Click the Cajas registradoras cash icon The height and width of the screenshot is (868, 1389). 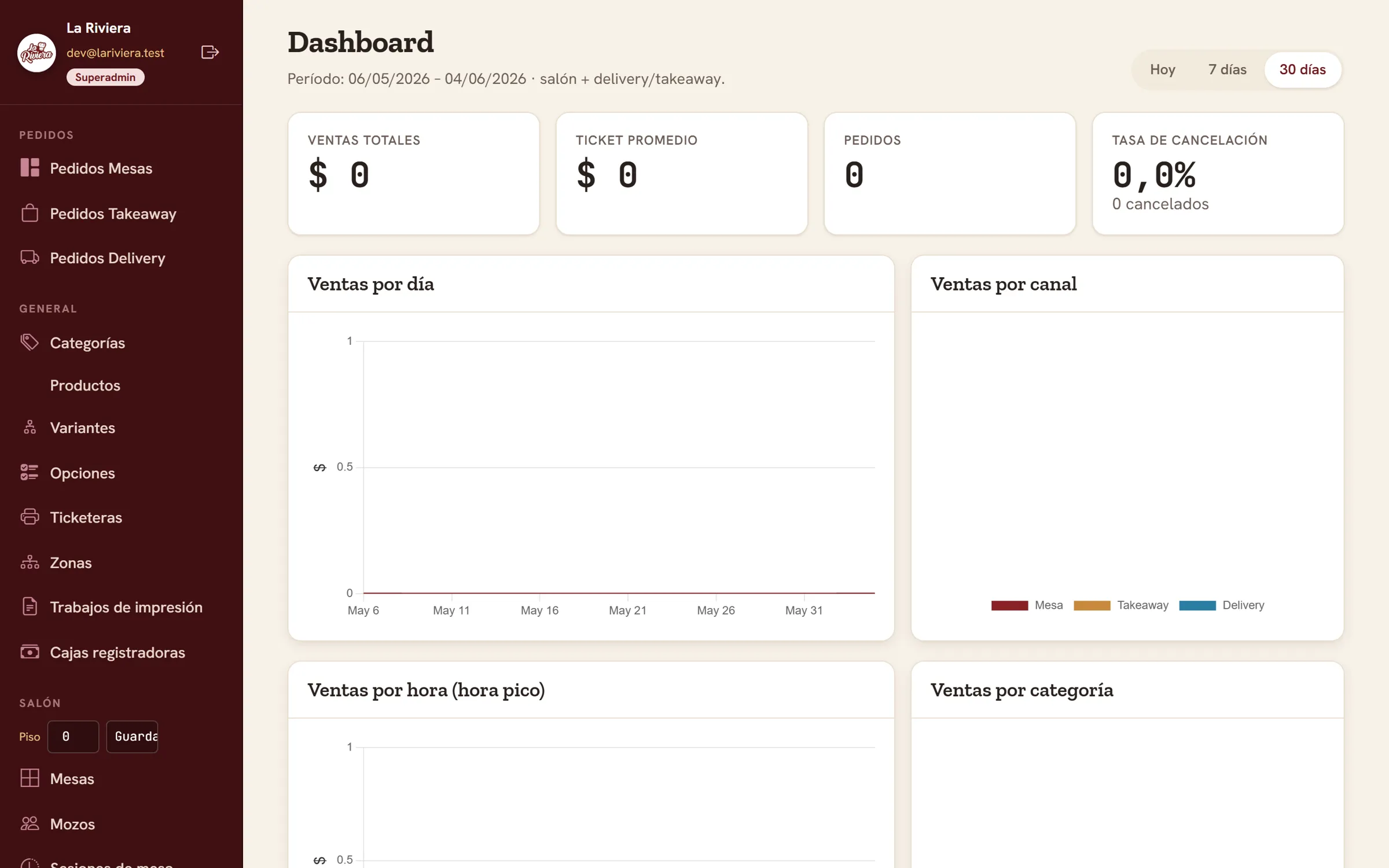(30, 652)
